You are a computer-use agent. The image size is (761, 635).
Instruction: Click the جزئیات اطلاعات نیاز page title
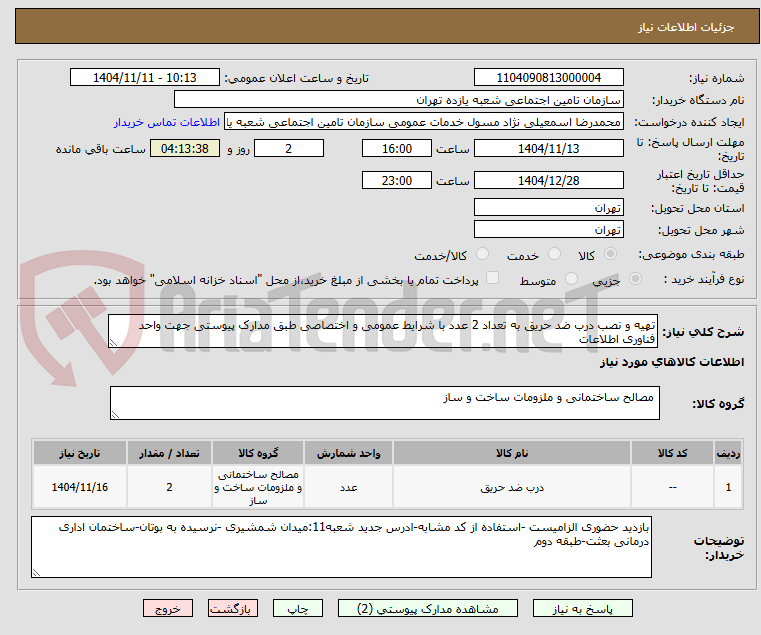pos(686,27)
